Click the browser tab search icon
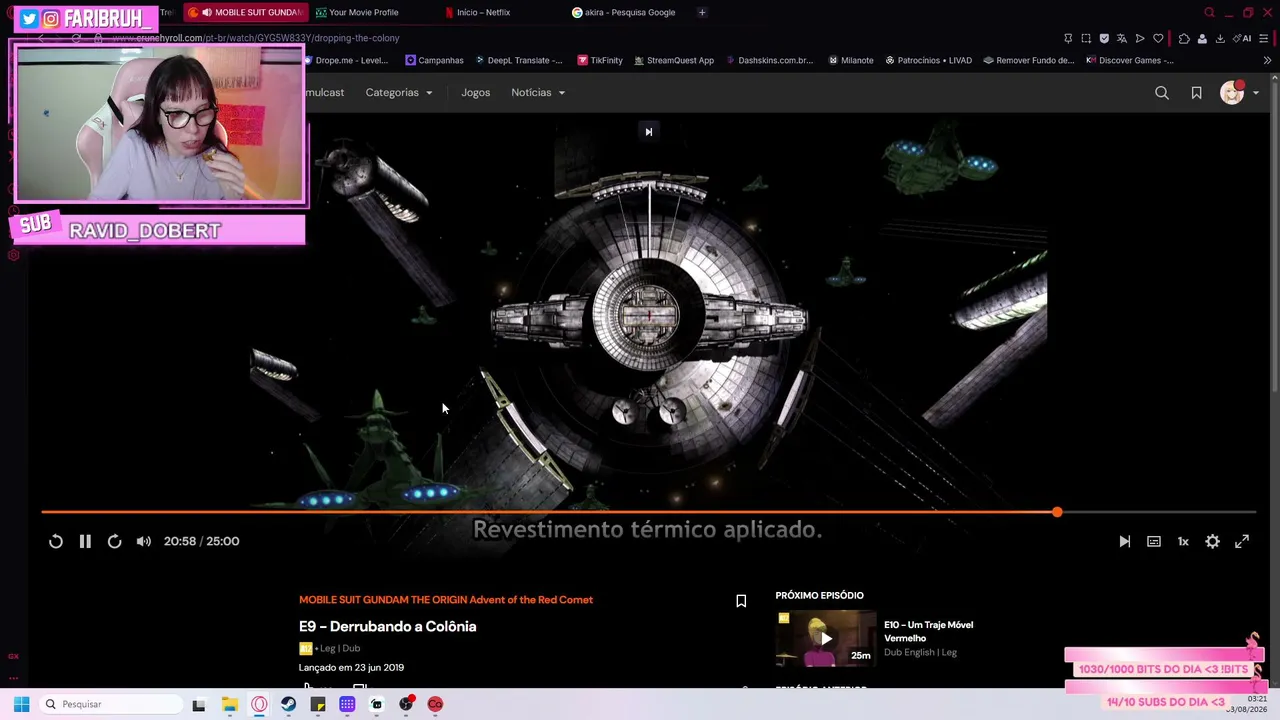The image size is (1280, 720). 1209,12
